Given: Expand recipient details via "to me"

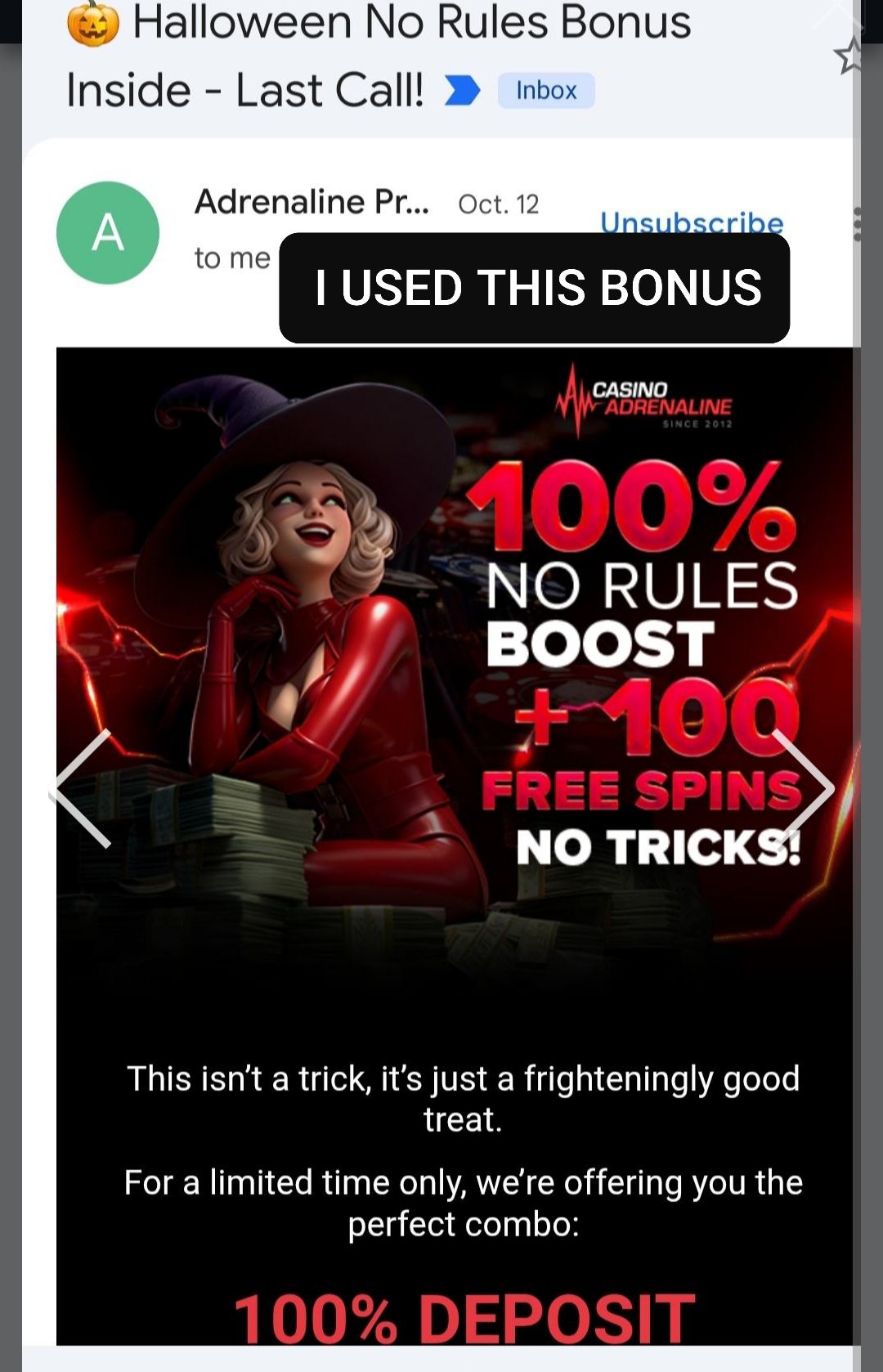Looking at the screenshot, I should pos(232,258).
